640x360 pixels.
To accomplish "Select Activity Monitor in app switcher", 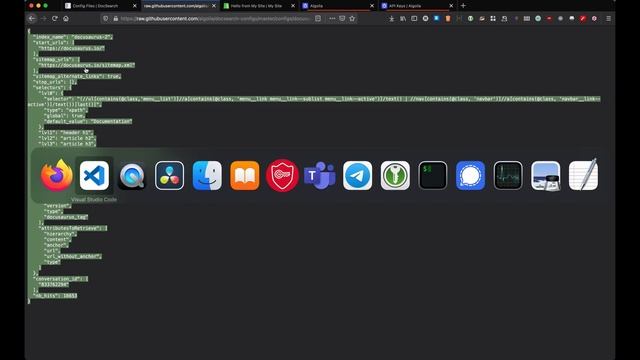I will point(508,176).
